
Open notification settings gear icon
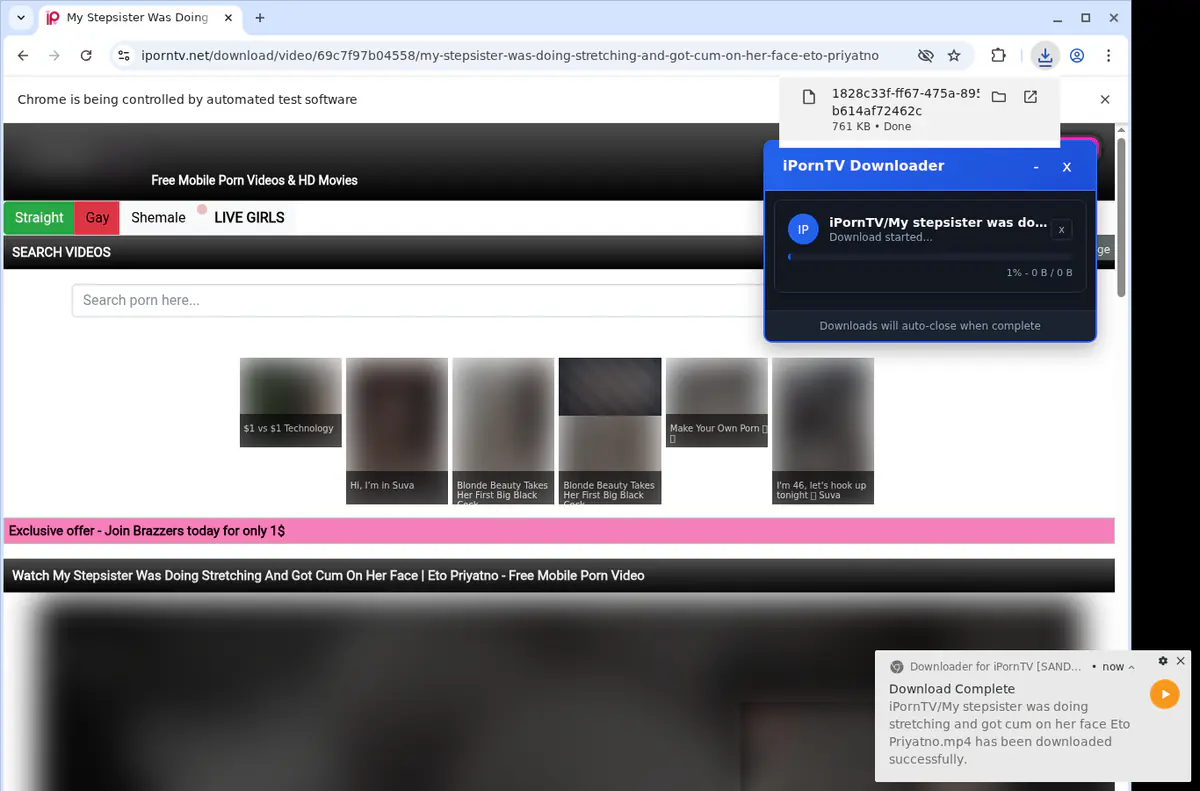coord(1163,661)
